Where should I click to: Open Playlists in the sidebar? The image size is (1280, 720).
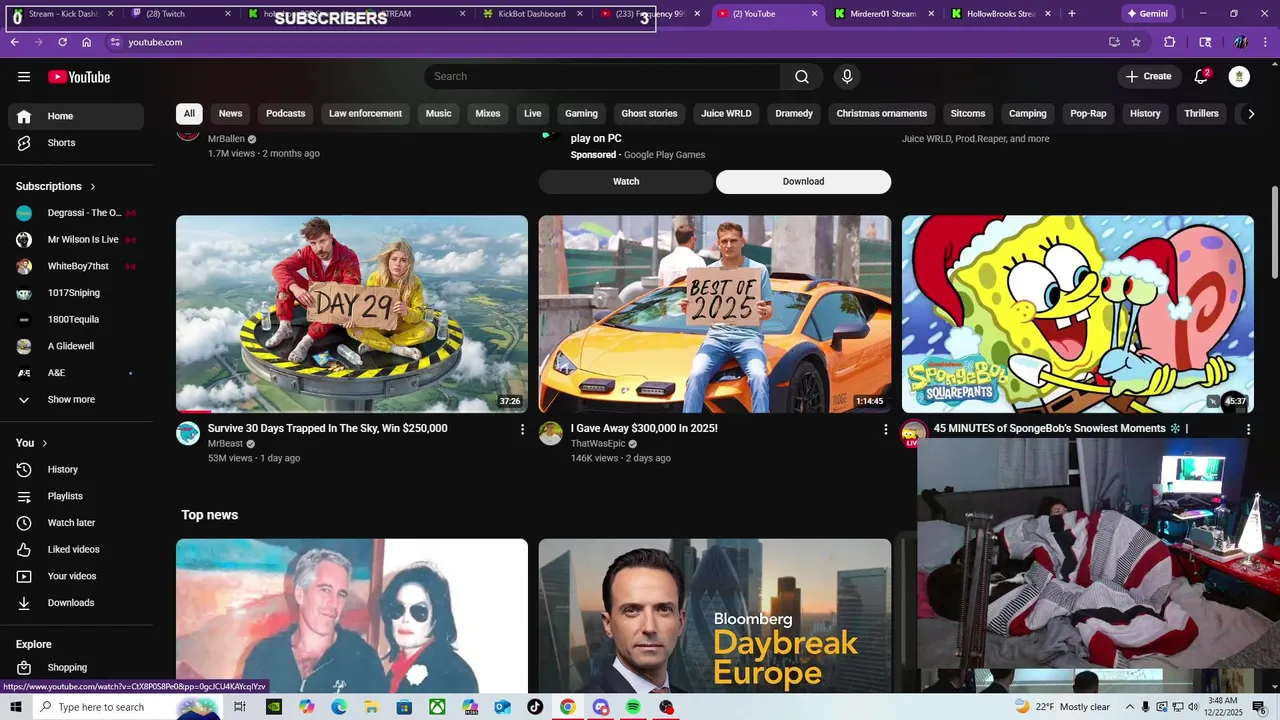pyautogui.click(x=76, y=496)
